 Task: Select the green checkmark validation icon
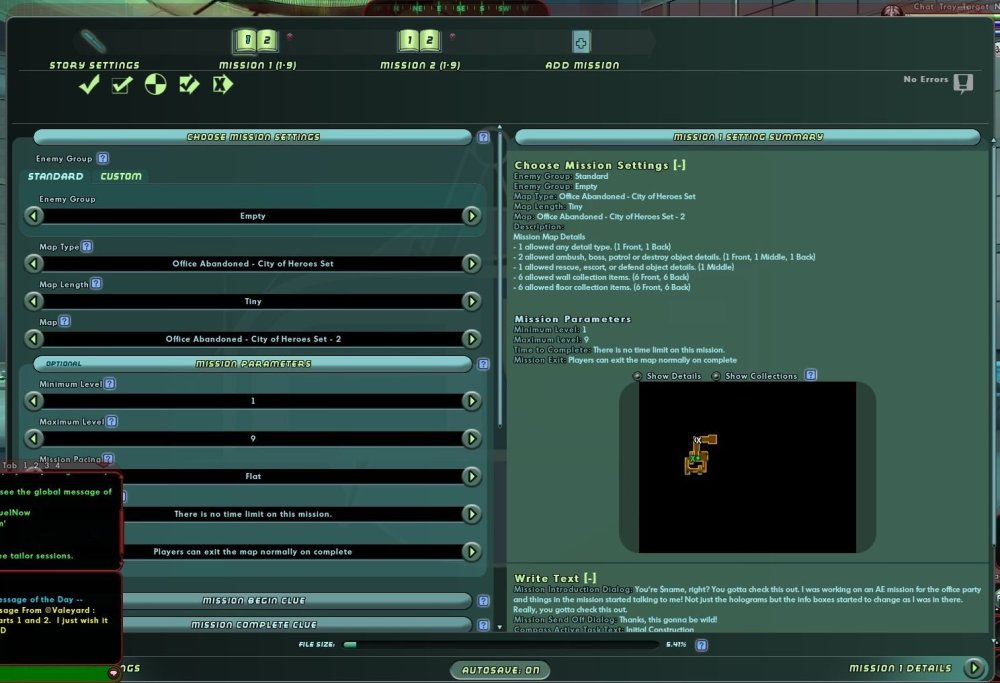88,86
